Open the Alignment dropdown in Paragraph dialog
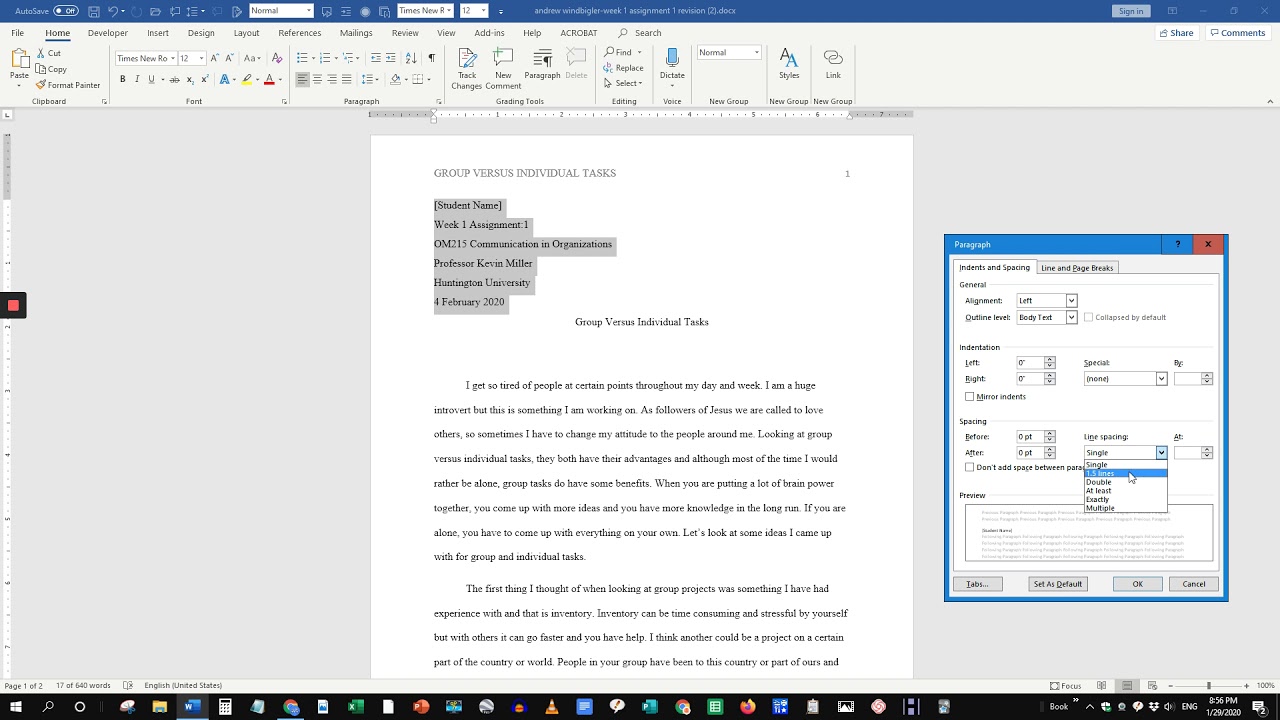1280x720 pixels. tap(1071, 301)
